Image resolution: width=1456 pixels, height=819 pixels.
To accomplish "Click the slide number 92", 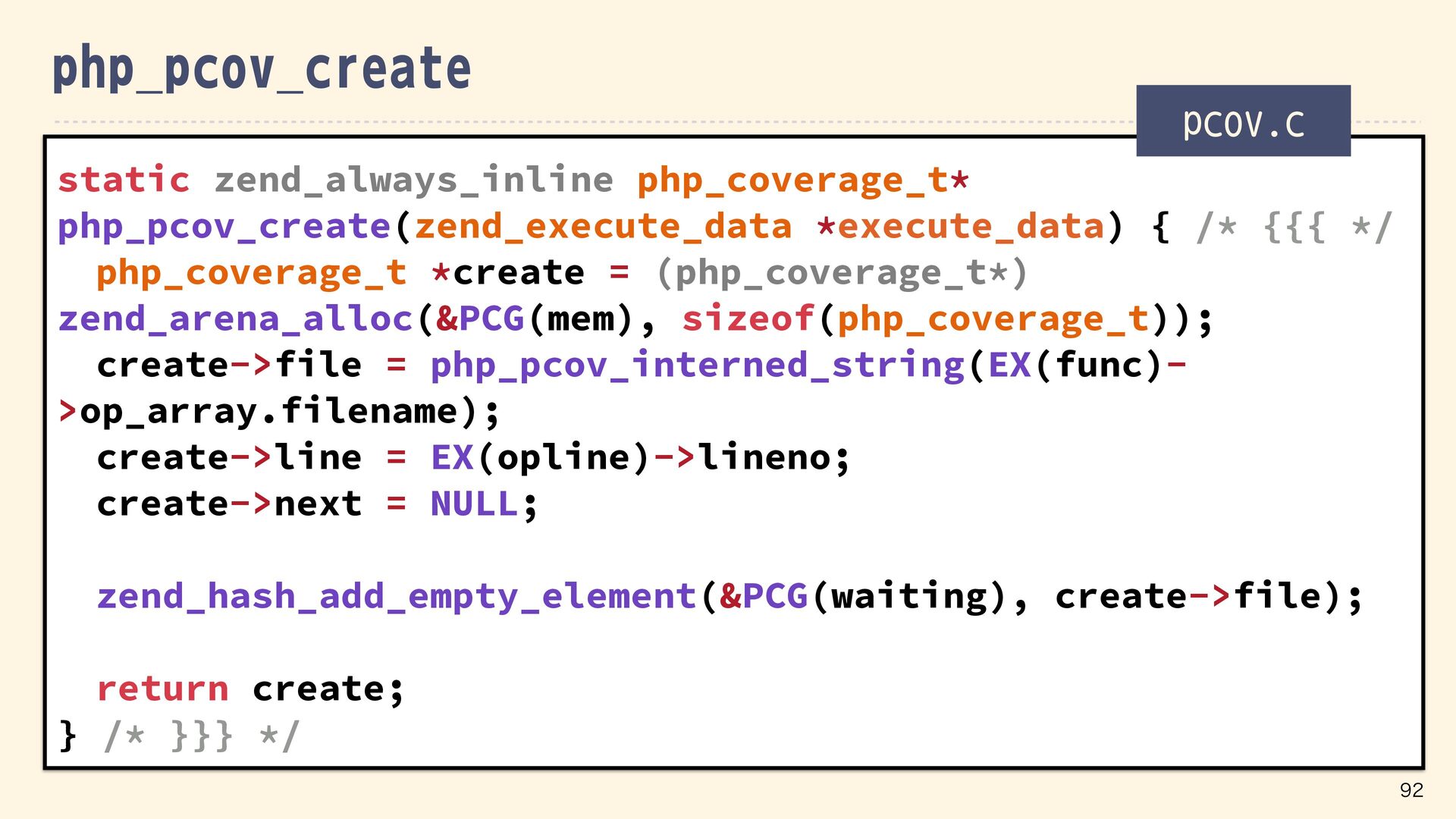I will (x=1410, y=790).
